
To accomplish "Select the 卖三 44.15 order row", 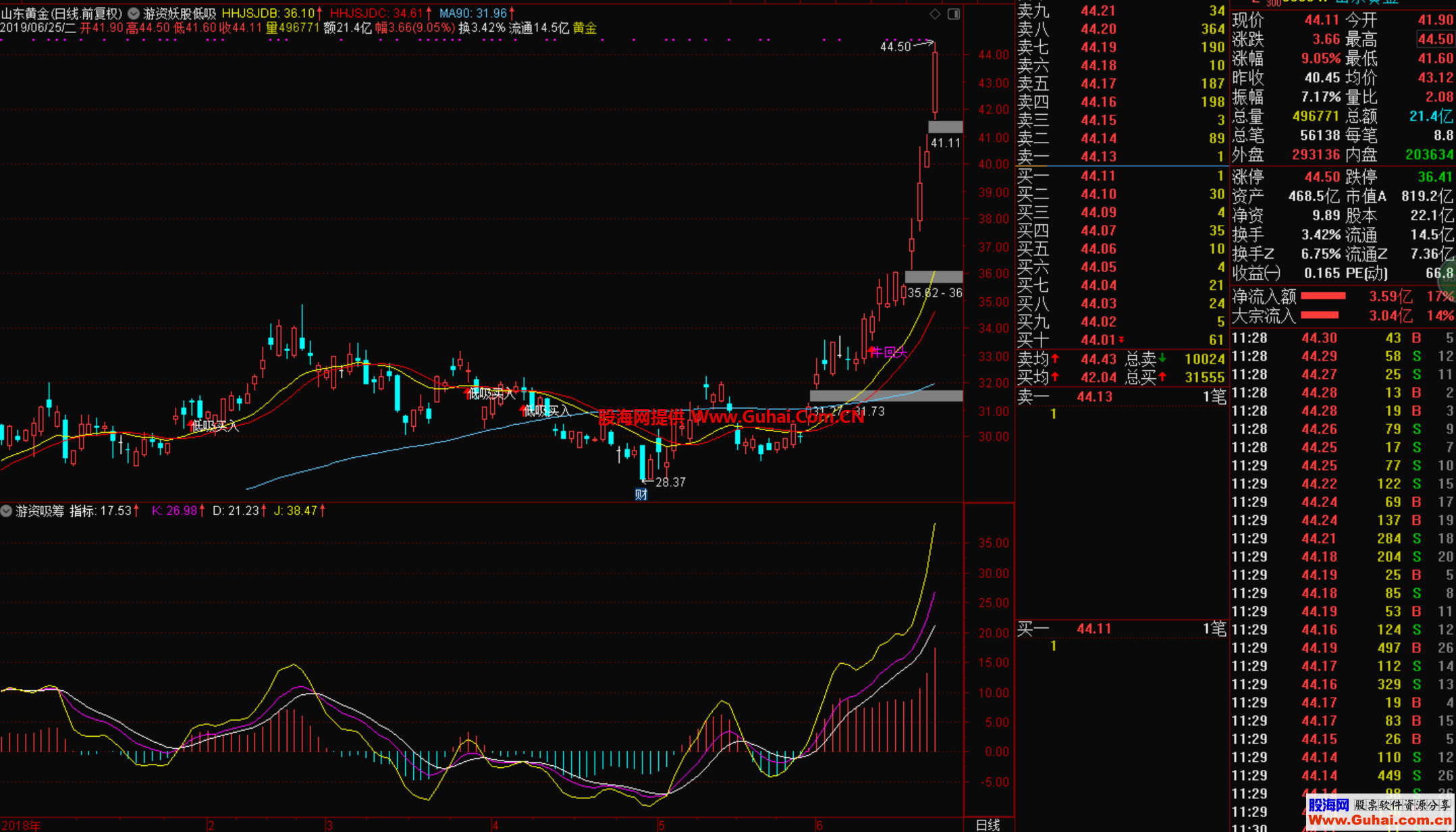I will click(x=1121, y=120).
